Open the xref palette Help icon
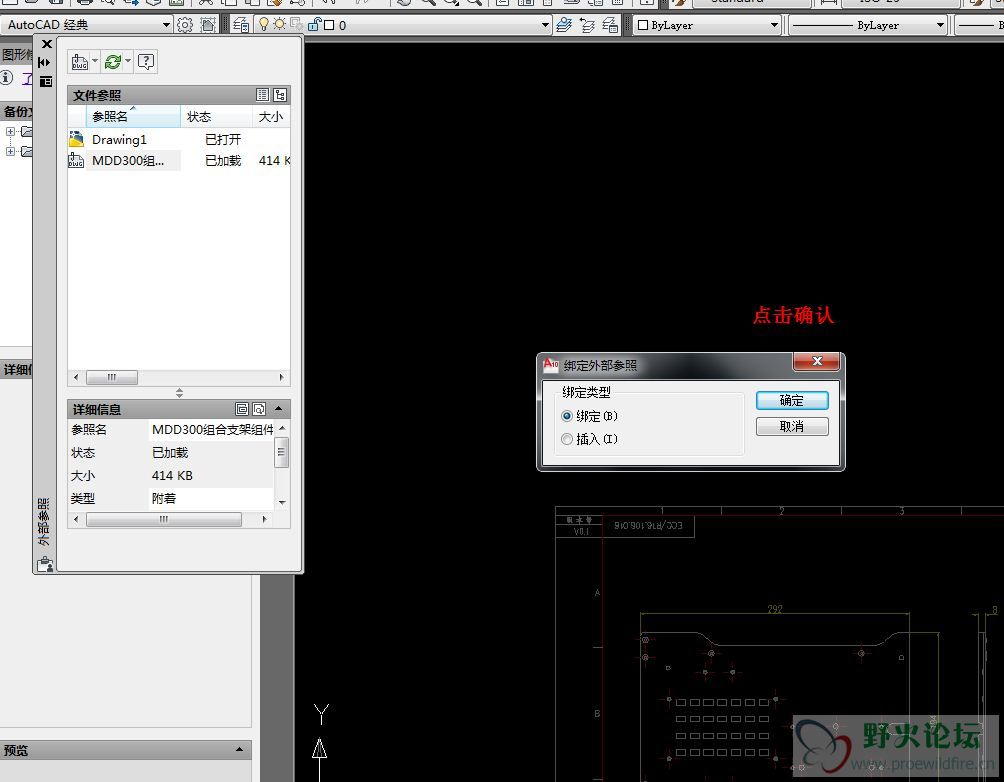 [x=146, y=61]
